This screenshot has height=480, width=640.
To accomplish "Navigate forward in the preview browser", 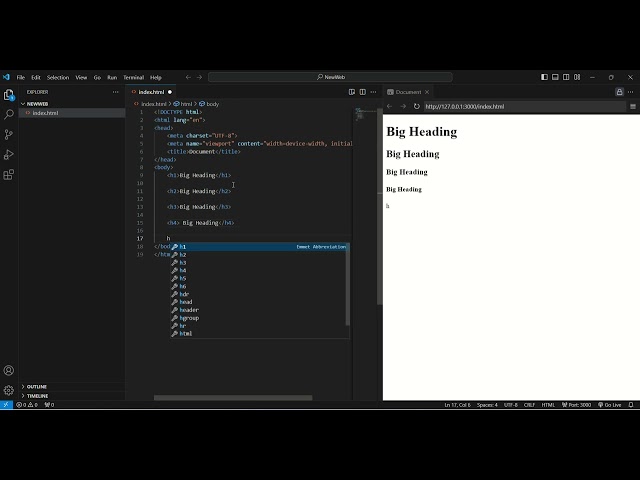I will (x=403, y=106).
